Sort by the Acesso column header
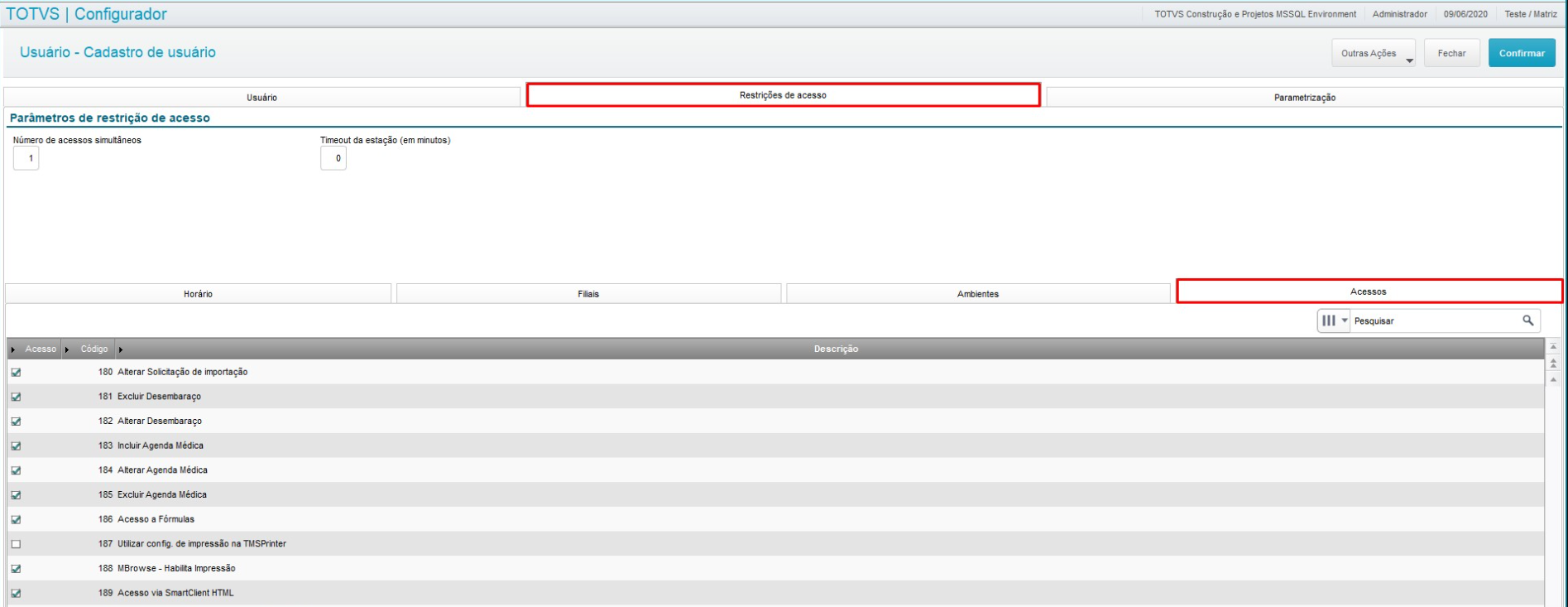 41,349
